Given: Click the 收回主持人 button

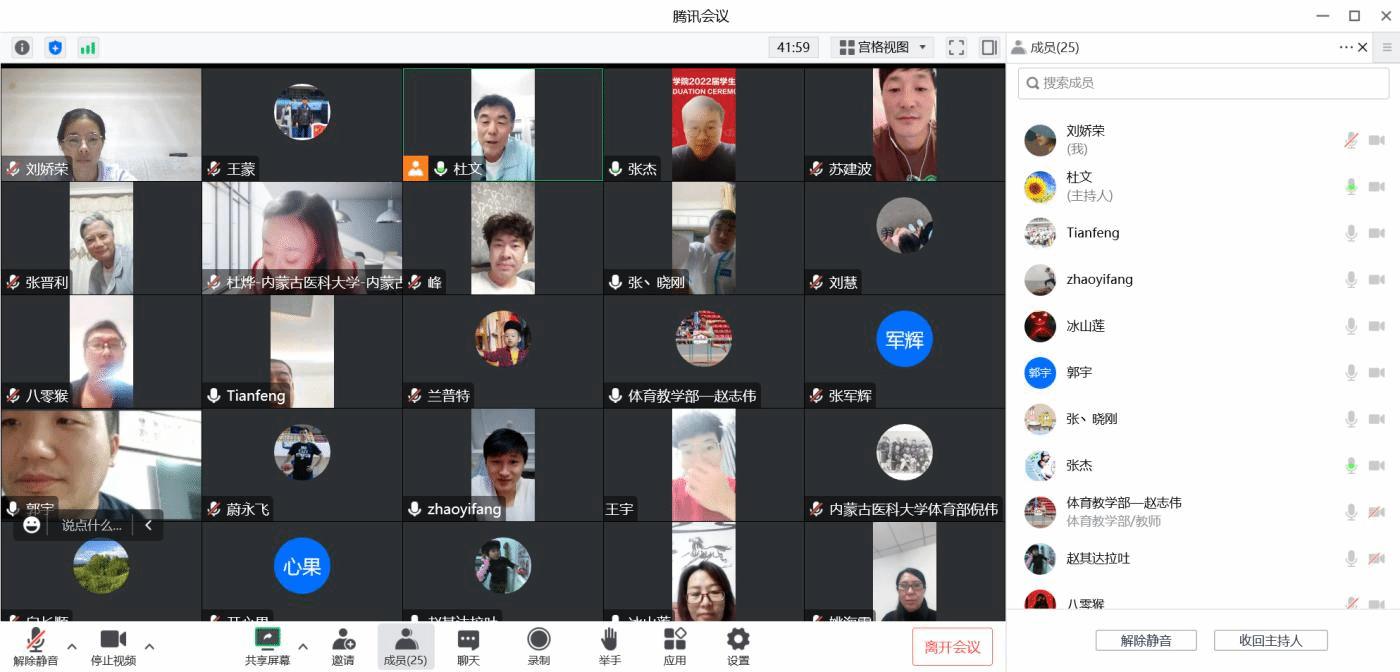Looking at the screenshot, I should (1270, 640).
